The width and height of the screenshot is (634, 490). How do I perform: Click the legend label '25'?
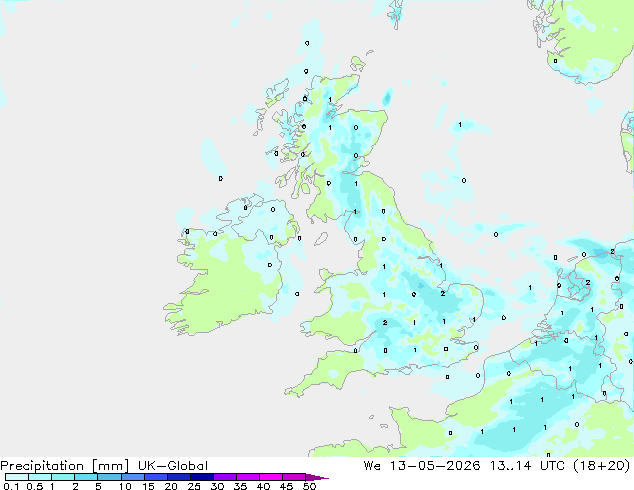coord(194,486)
